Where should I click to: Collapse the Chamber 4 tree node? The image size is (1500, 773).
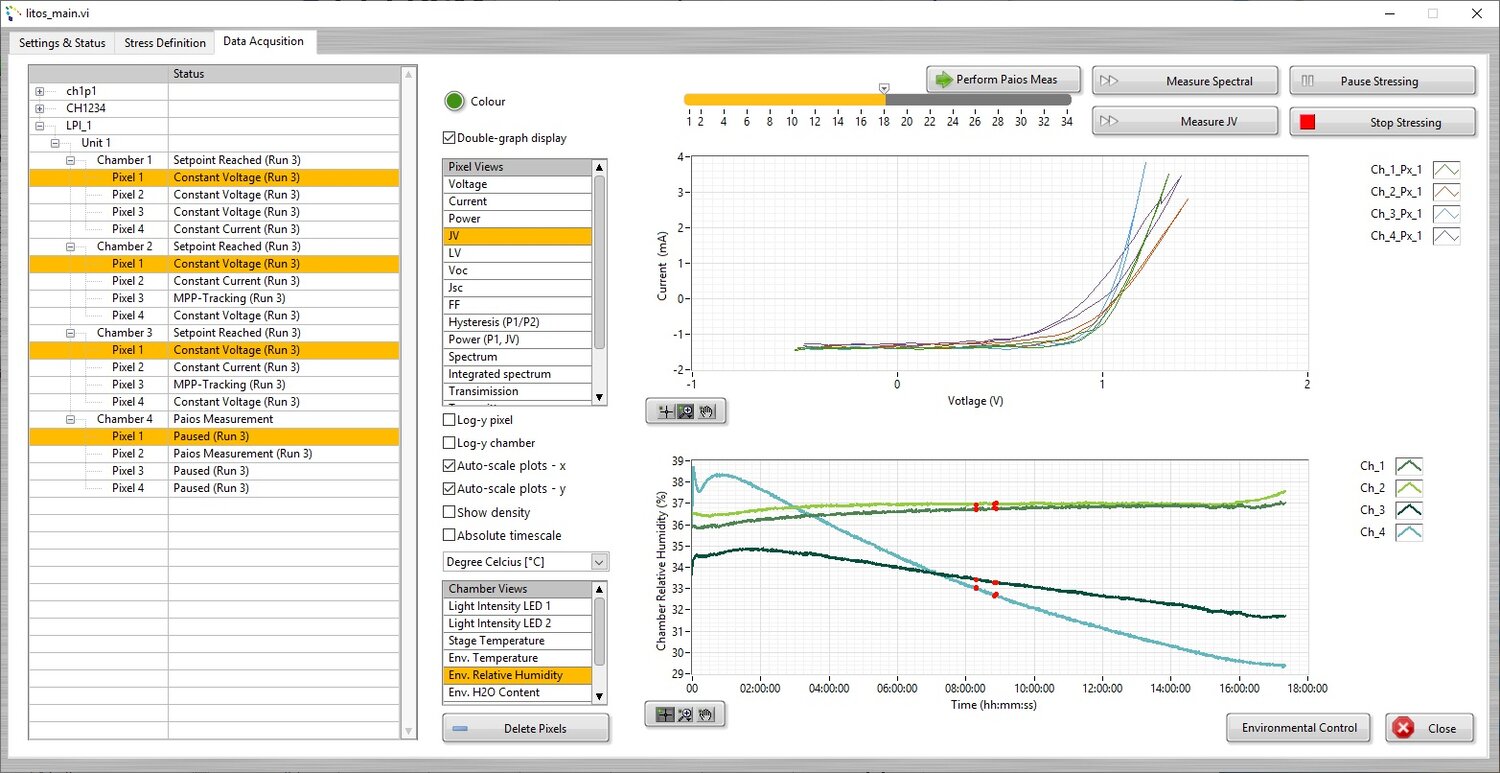coord(71,419)
